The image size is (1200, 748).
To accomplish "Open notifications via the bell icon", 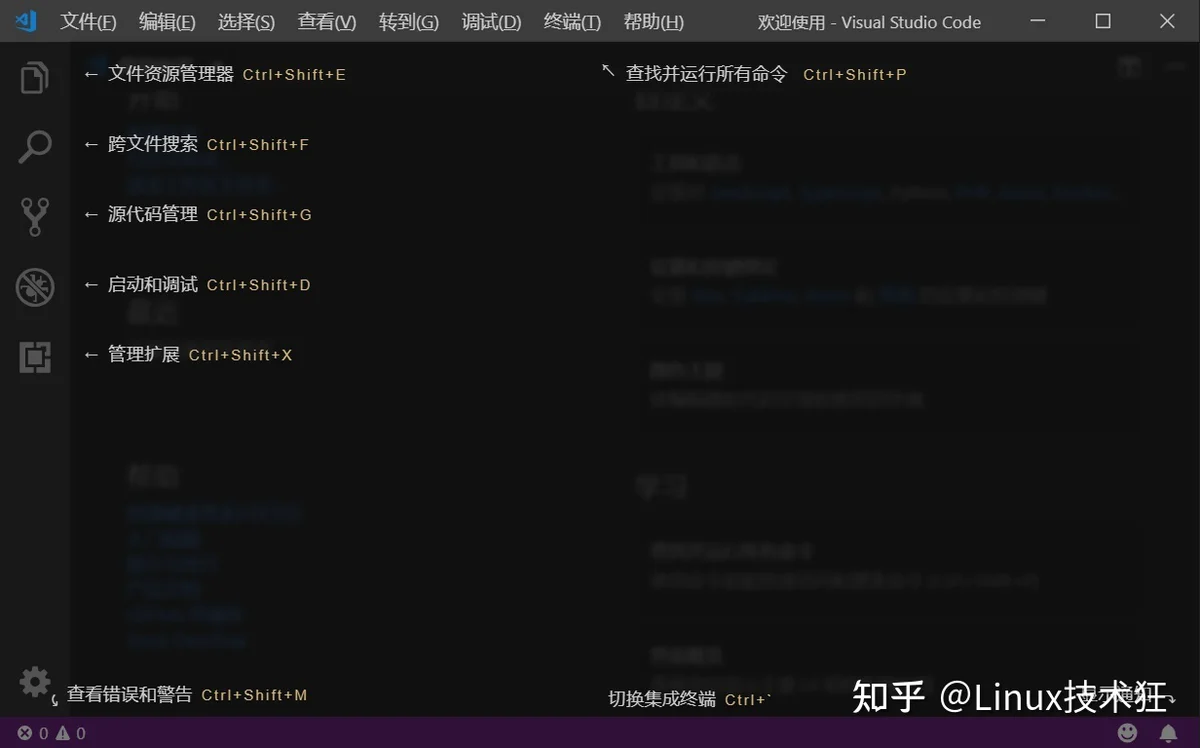I will point(1168,733).
